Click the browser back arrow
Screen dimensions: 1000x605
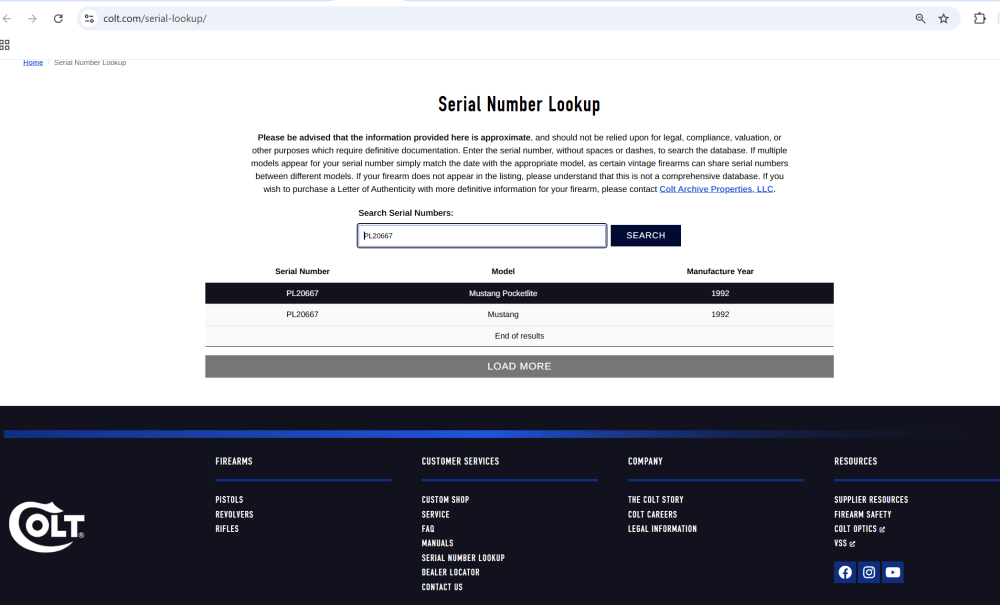7,18
